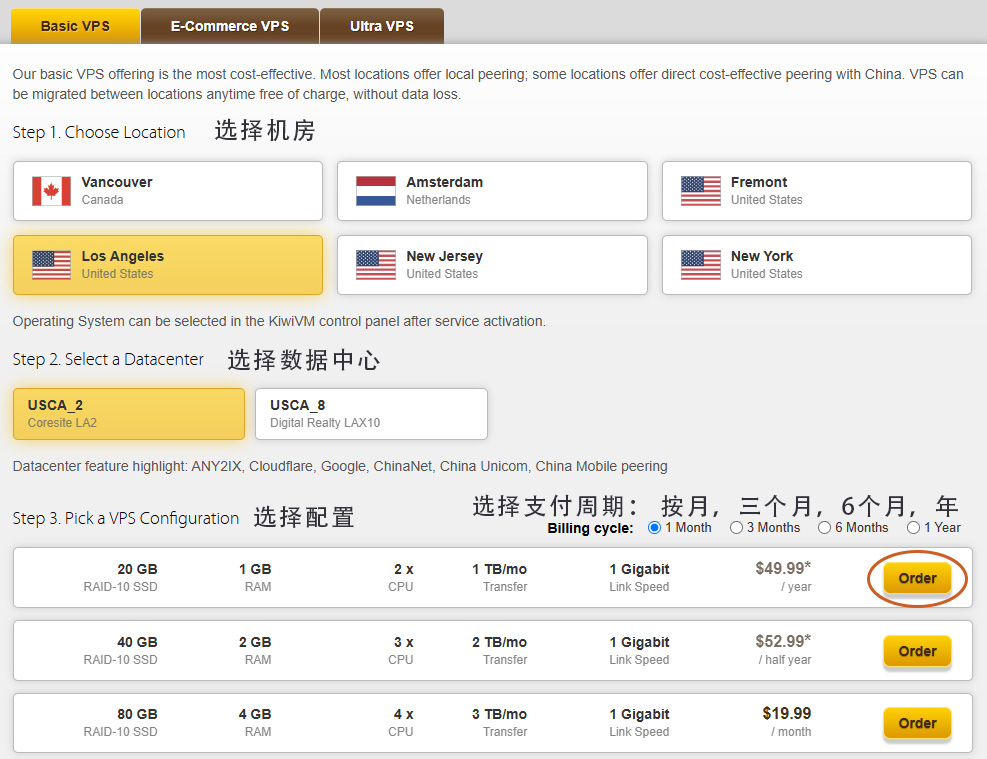Click the US flag beside Los Angeles
This screenshot has height=759, width=987.
(51, 265)
